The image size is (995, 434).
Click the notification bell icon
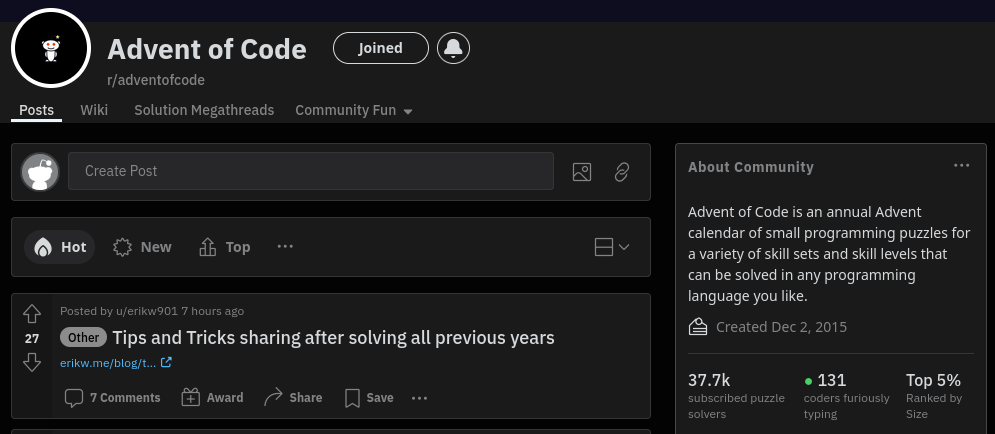[453, 48]
